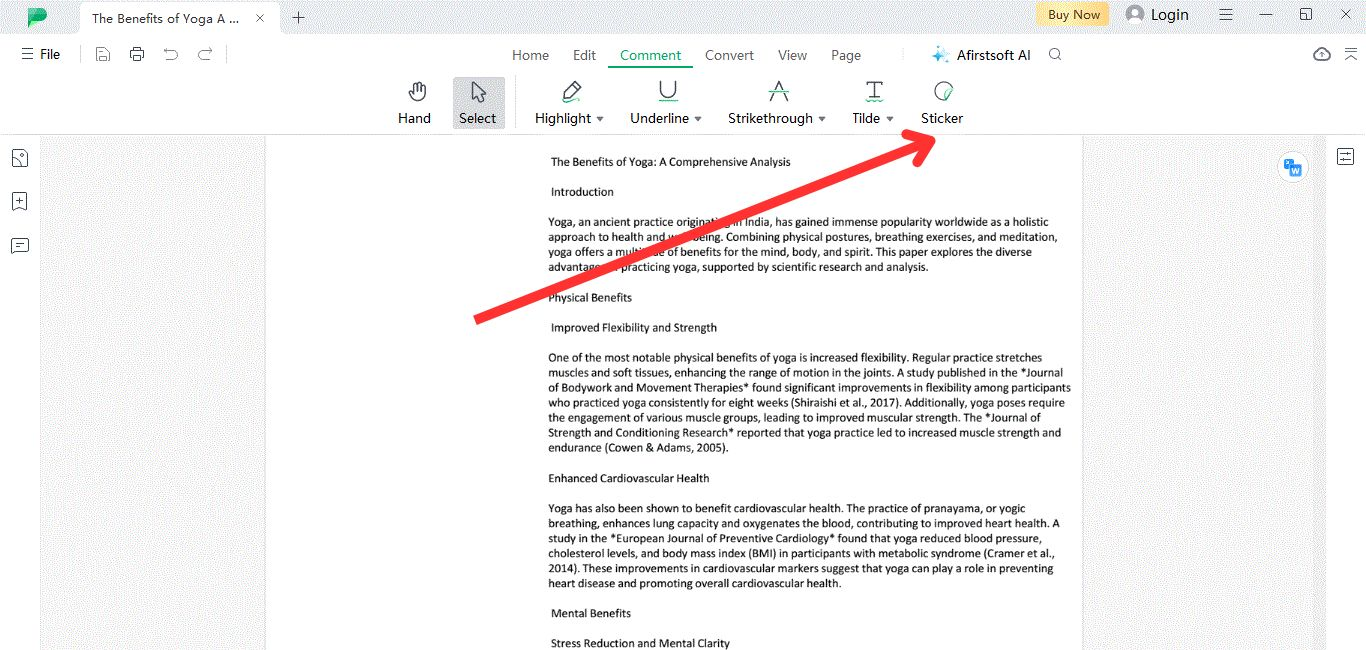Click the Buy Now button

point(1074,14)
